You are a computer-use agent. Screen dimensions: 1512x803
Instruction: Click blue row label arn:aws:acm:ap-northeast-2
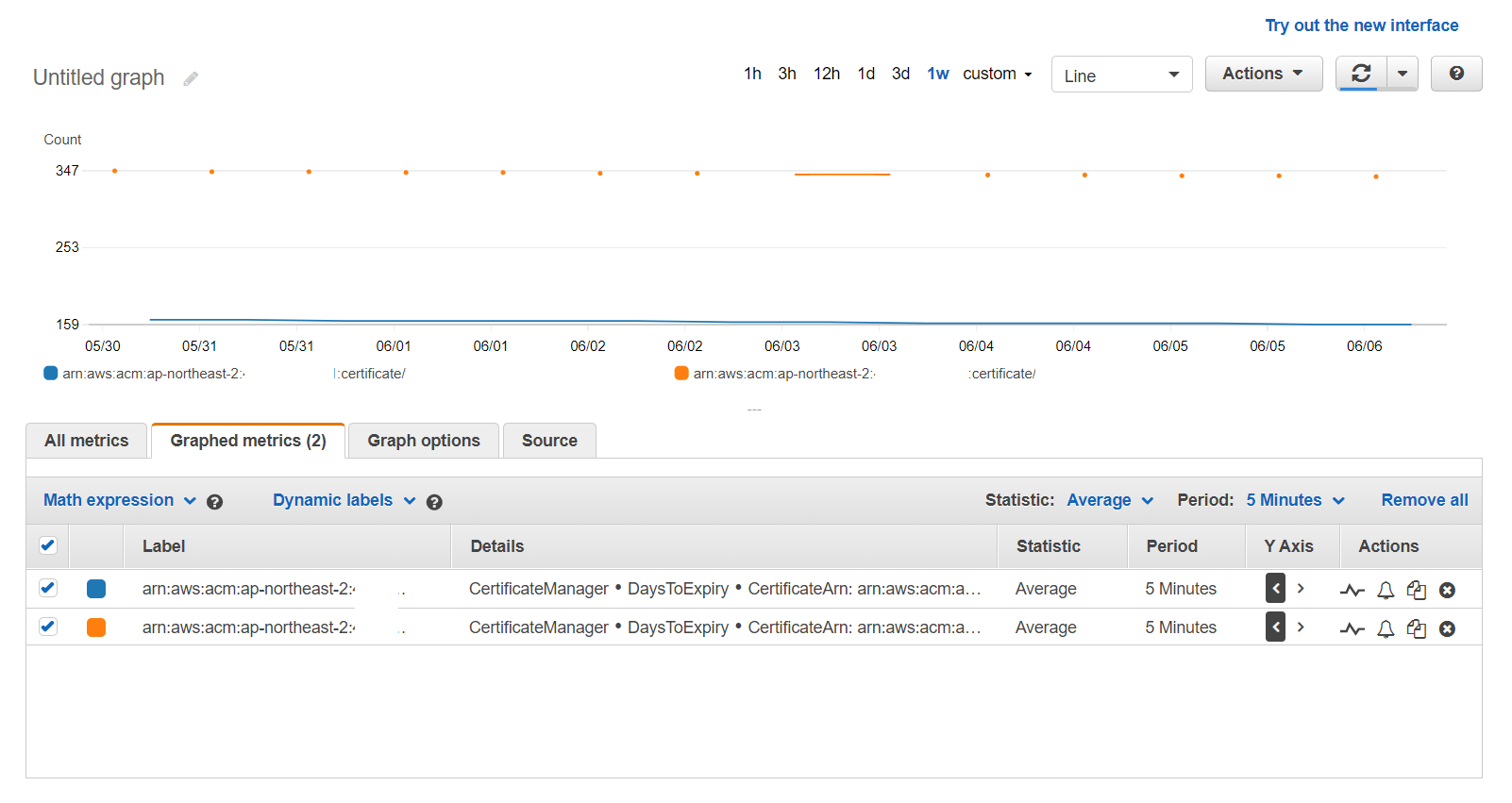point(248,589)
